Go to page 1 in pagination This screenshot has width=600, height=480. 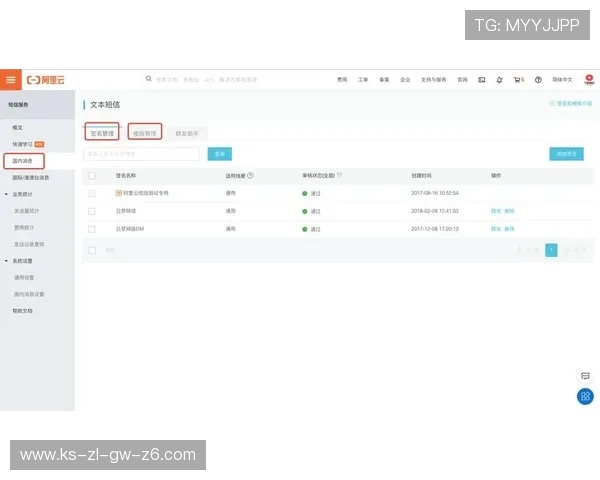[551, 250]
